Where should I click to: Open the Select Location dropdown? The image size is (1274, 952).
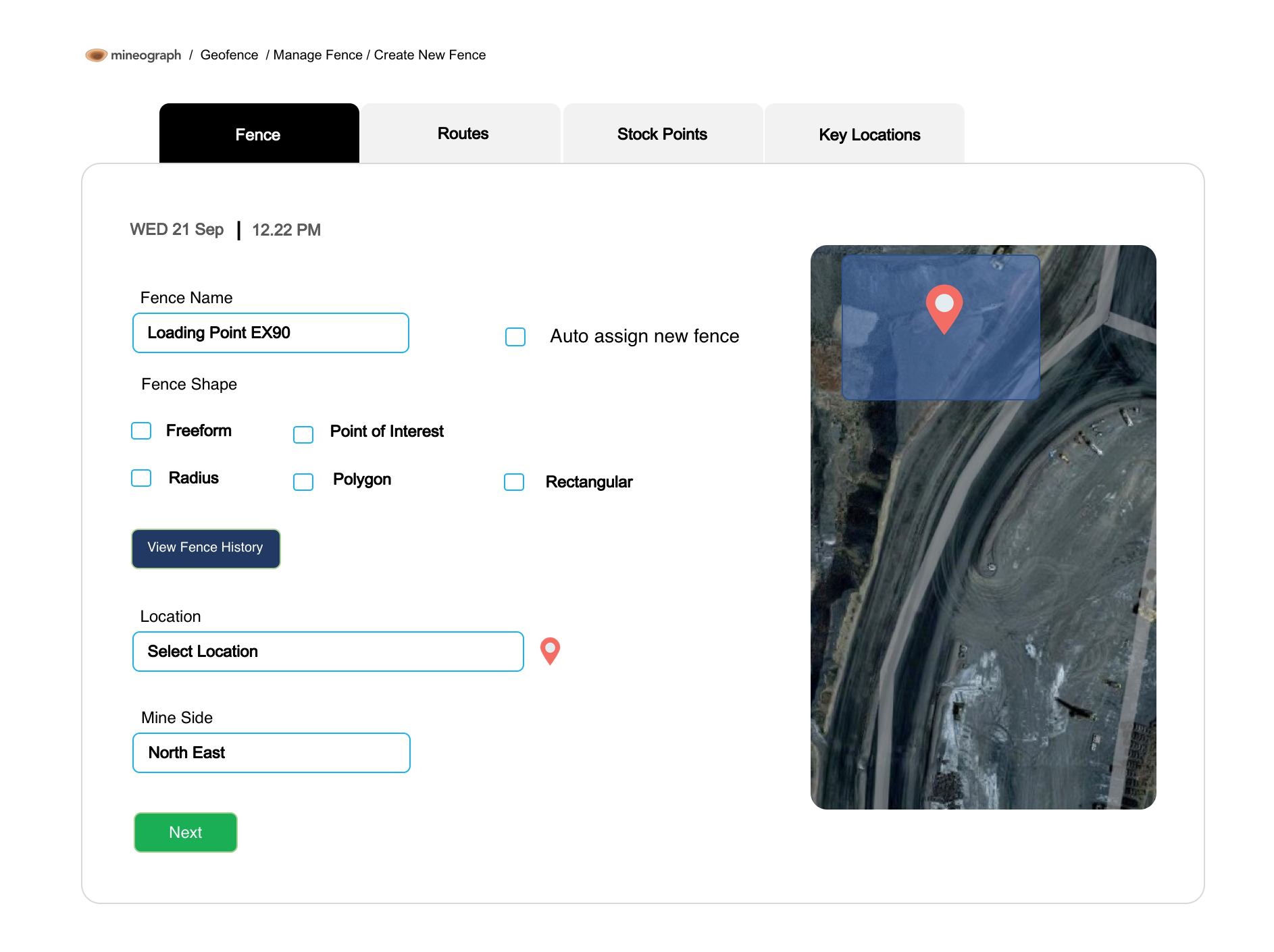point(328,652)
